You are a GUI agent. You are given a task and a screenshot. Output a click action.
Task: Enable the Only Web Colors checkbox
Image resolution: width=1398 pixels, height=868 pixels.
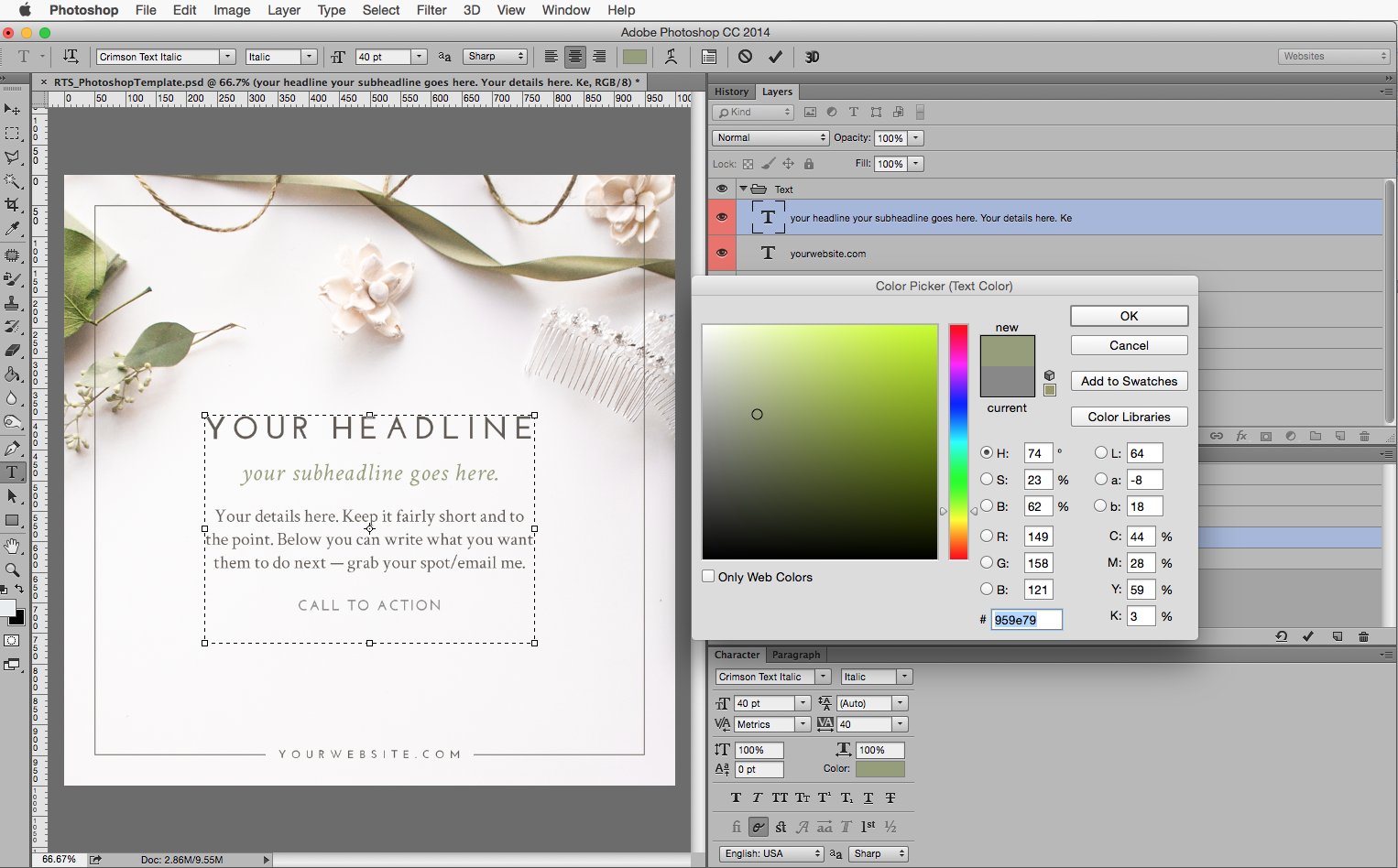tap(708, 576)
